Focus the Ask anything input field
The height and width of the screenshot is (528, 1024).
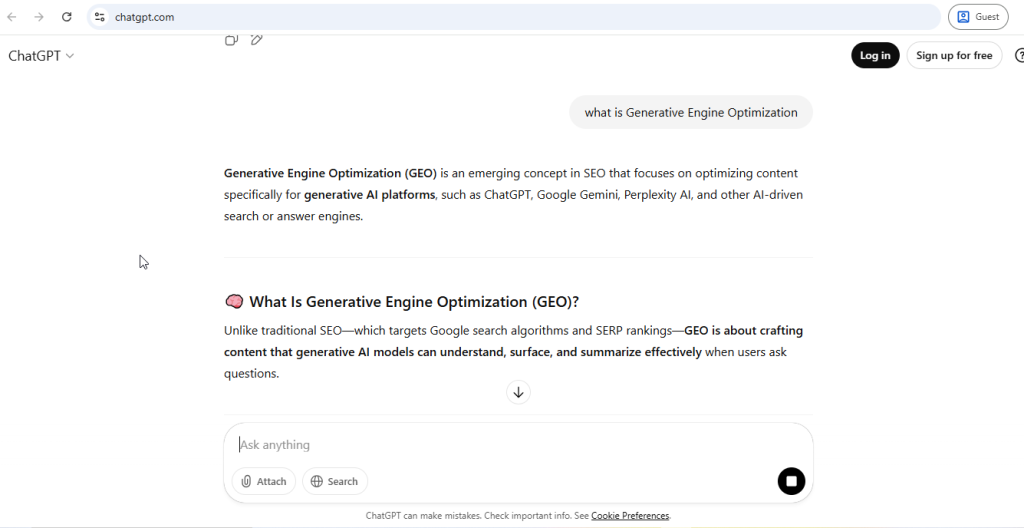tap(518, 445)
